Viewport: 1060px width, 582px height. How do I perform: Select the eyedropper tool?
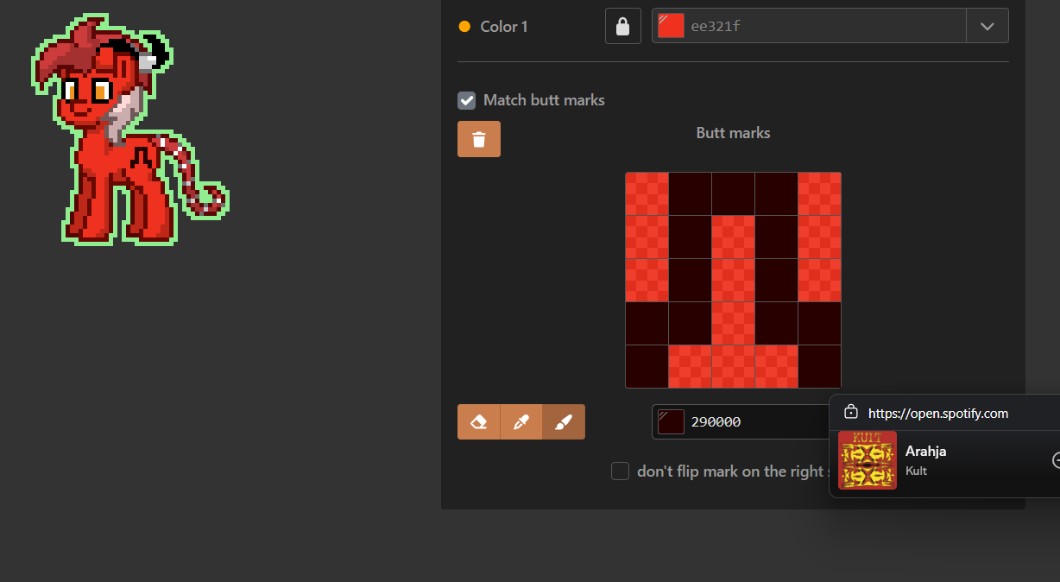pos(521,422)
